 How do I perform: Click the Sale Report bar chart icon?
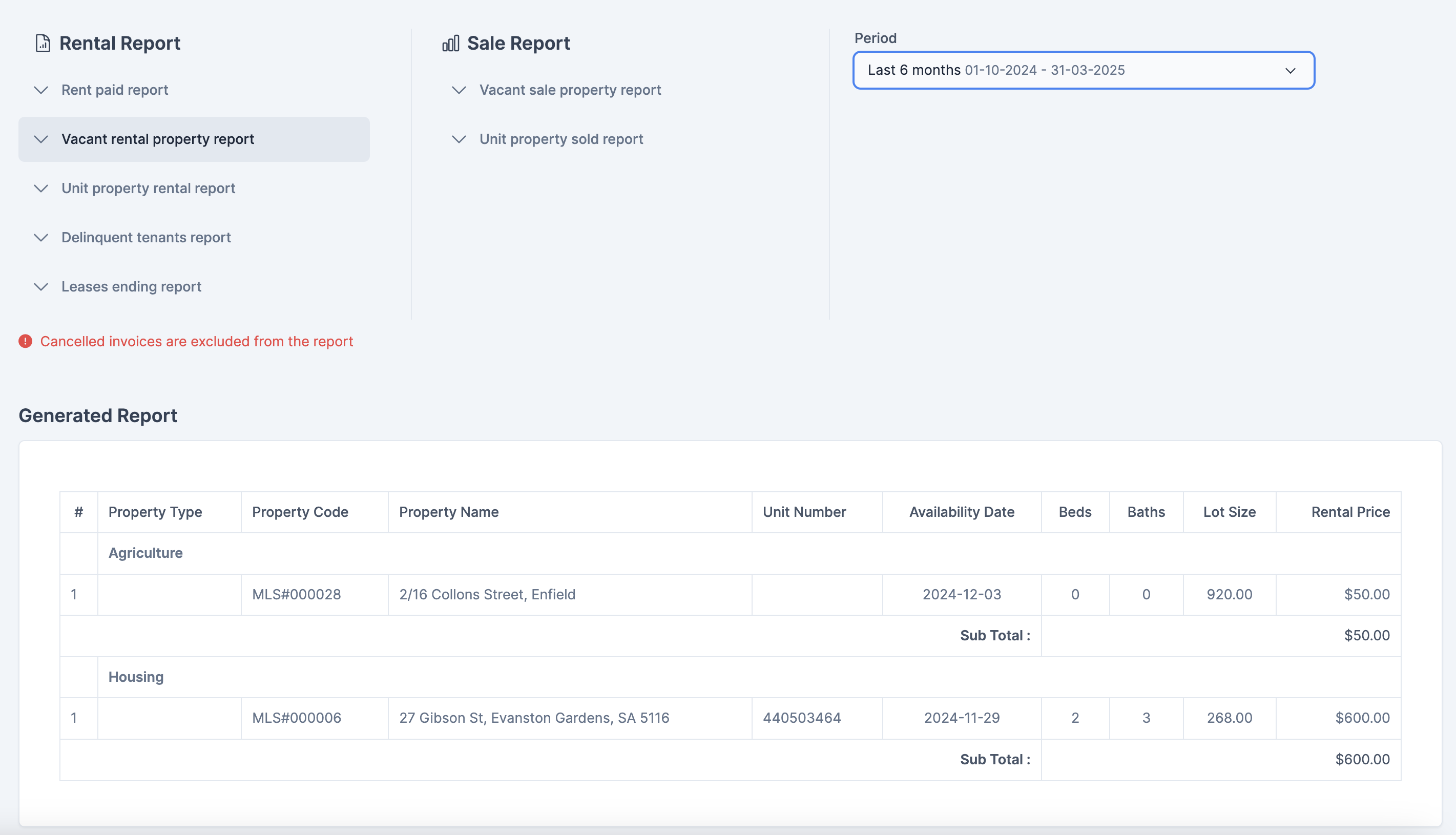point(451,43)
